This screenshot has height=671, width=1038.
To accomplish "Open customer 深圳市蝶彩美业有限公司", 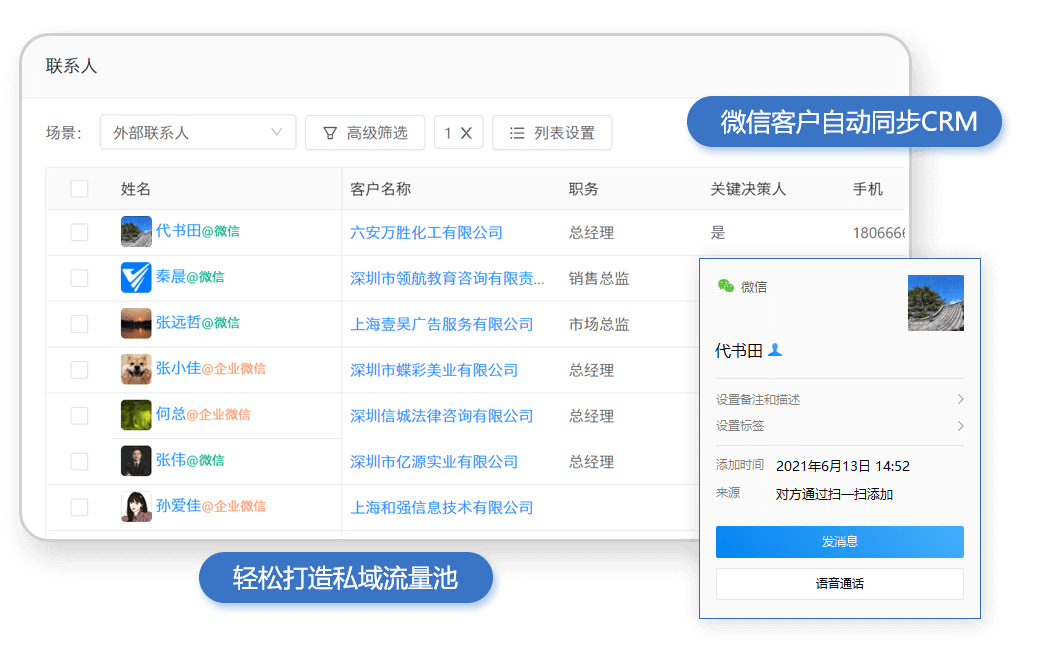I will tap(434, 370).
